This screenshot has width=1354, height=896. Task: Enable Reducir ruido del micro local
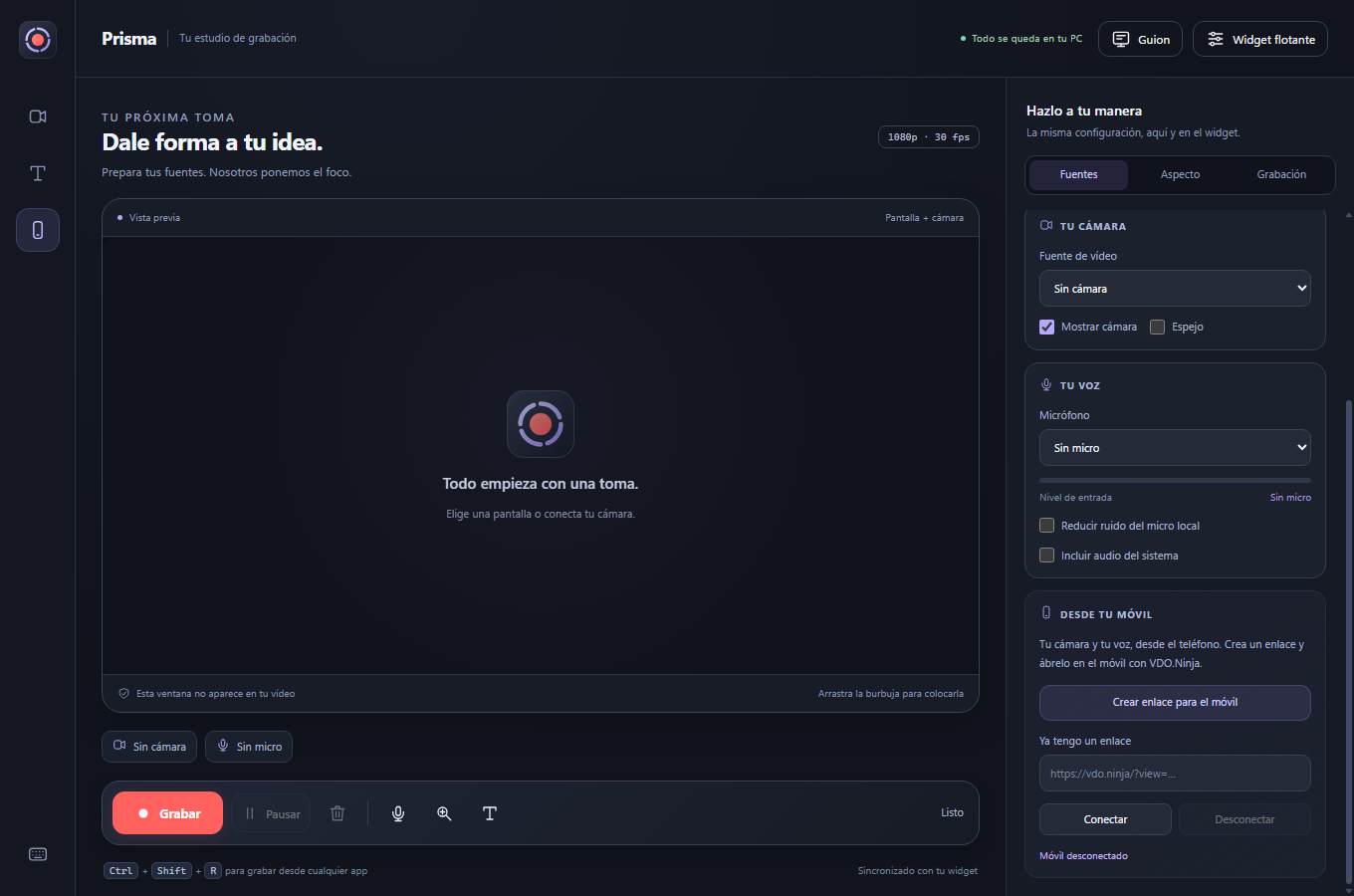pyautogui.click(x=1047, y=526)
